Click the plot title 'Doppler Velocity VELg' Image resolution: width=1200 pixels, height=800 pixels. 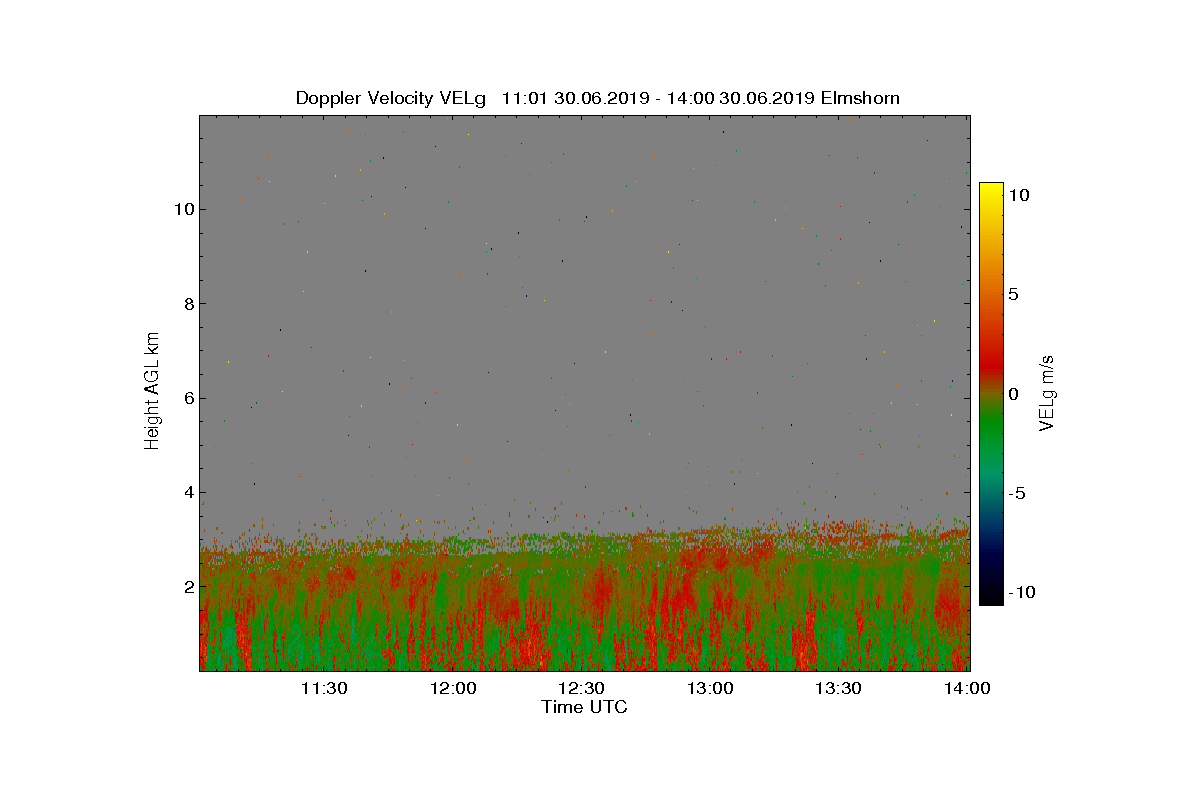[x=391, y=98]
